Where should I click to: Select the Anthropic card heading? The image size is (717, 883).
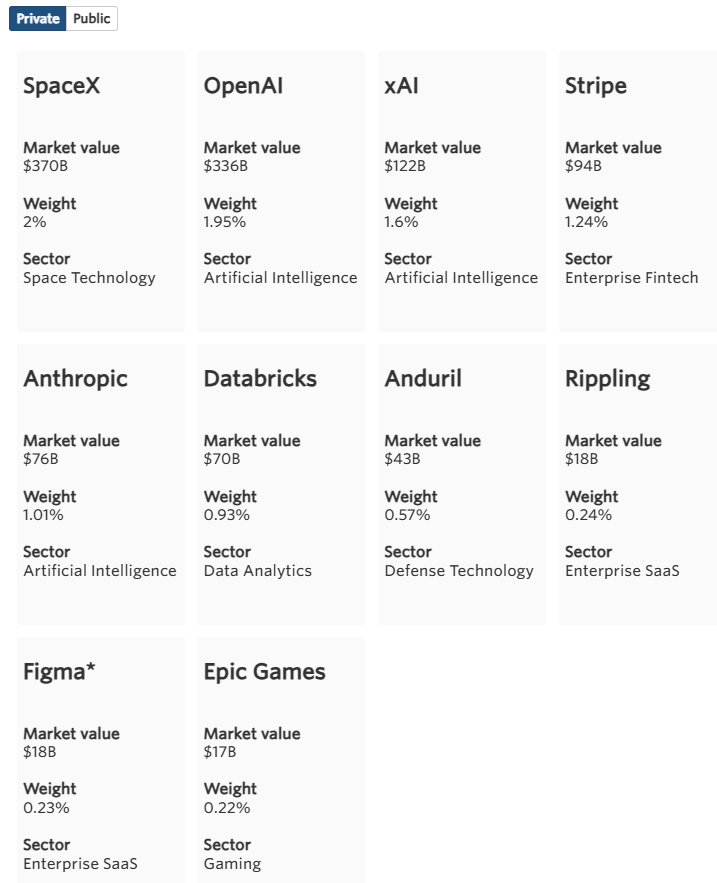[x=75, y=379]
